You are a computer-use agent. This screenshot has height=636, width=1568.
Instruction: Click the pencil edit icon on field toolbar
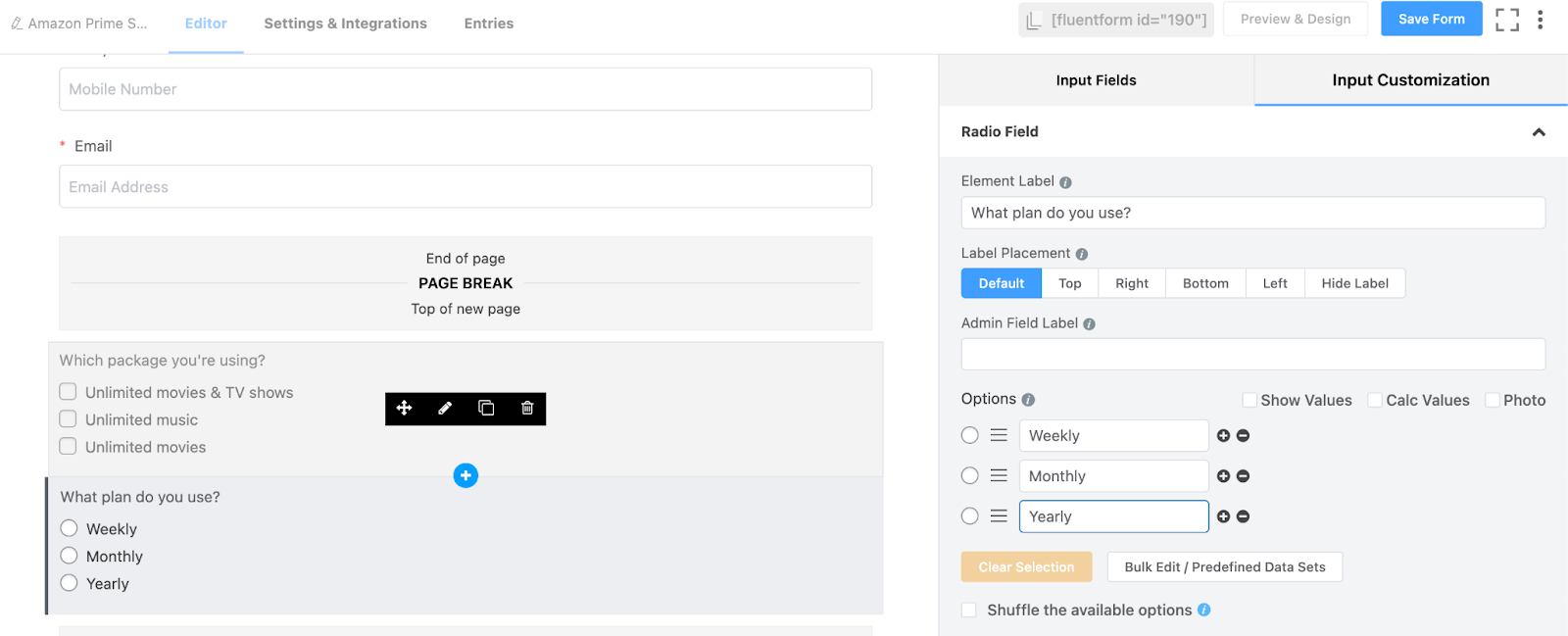point(445,409)
